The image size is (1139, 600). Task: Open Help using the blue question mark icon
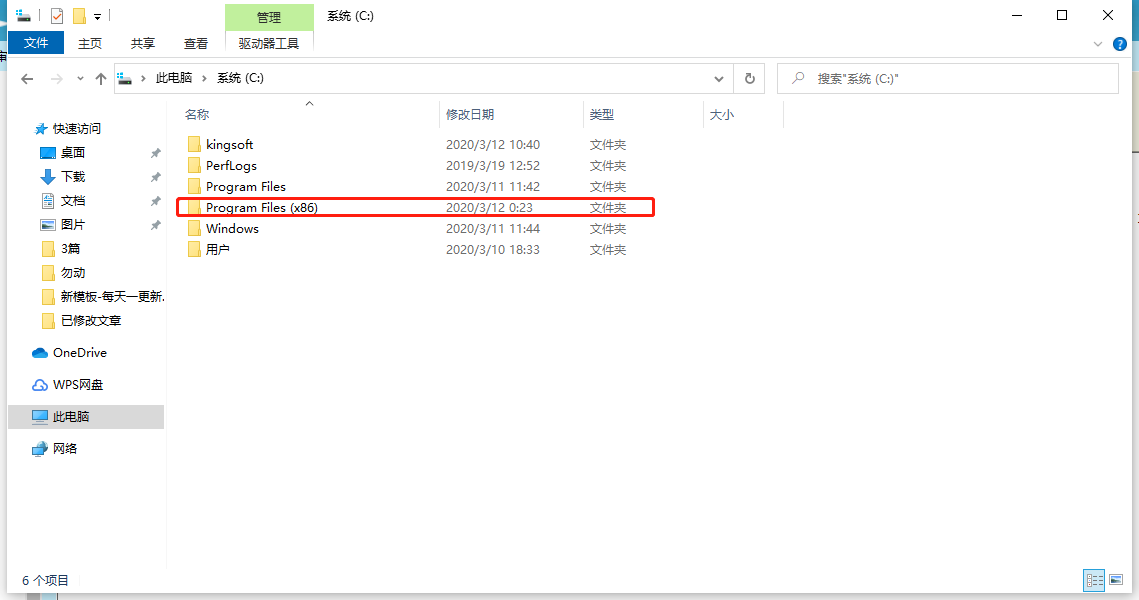(1119, 43)
